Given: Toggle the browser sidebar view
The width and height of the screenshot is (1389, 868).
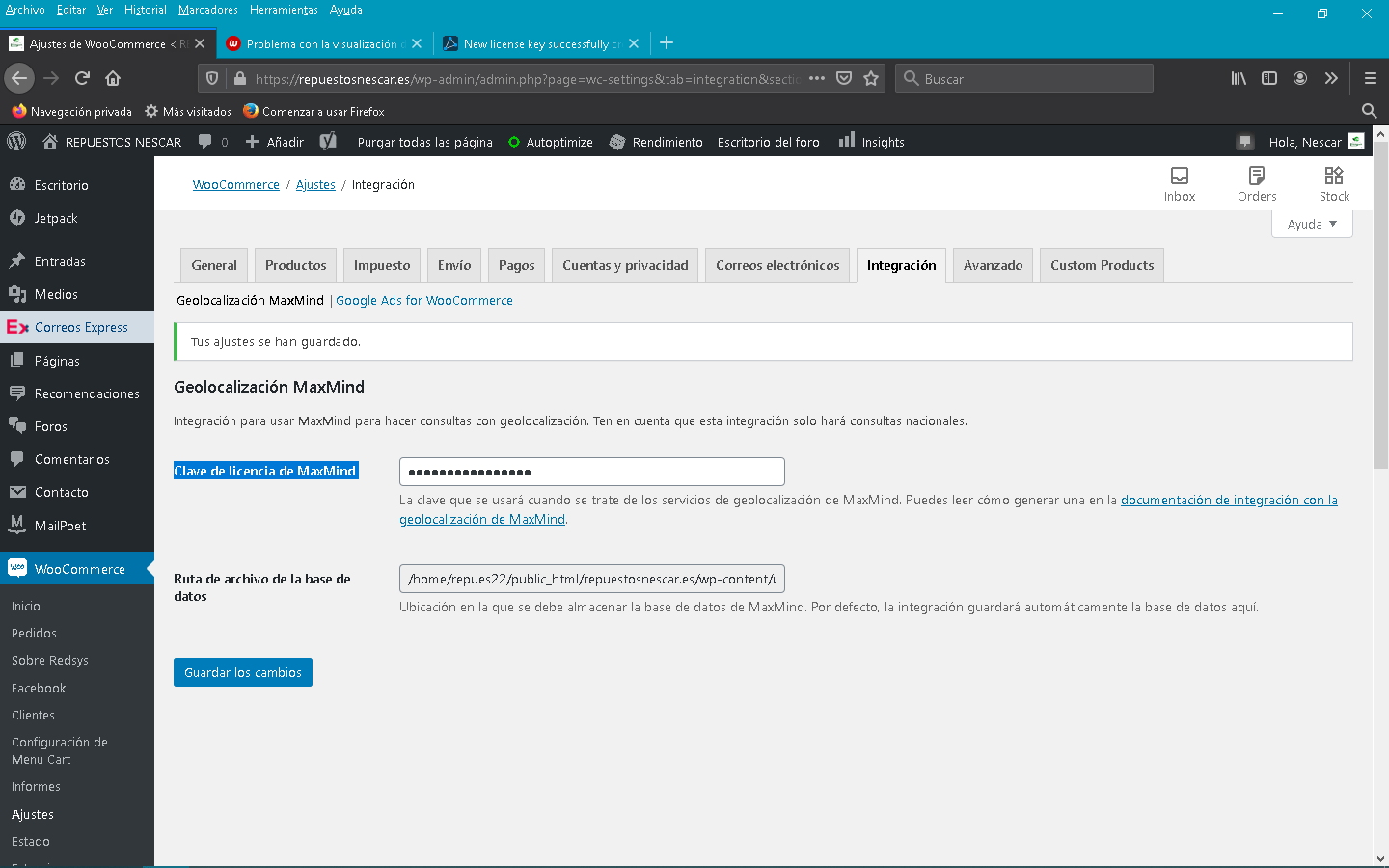Looking at the screenshot, I should pyautogui.click(x=1269, y=78).
